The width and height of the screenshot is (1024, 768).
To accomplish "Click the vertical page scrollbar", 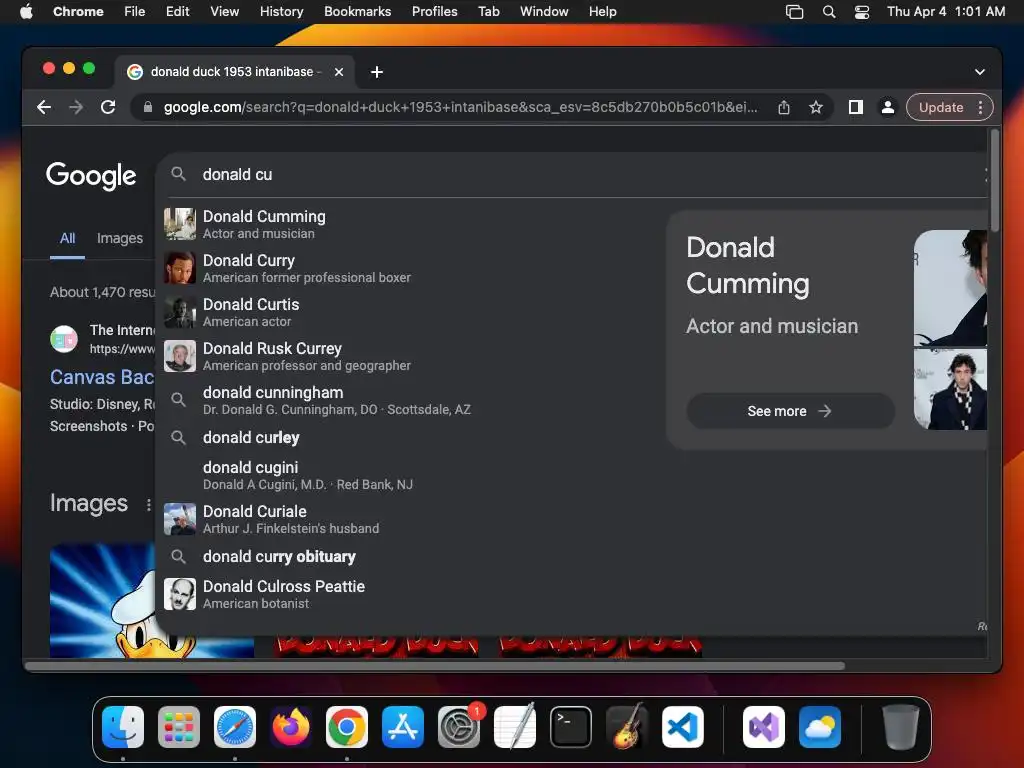I will (x=994, y=181).
